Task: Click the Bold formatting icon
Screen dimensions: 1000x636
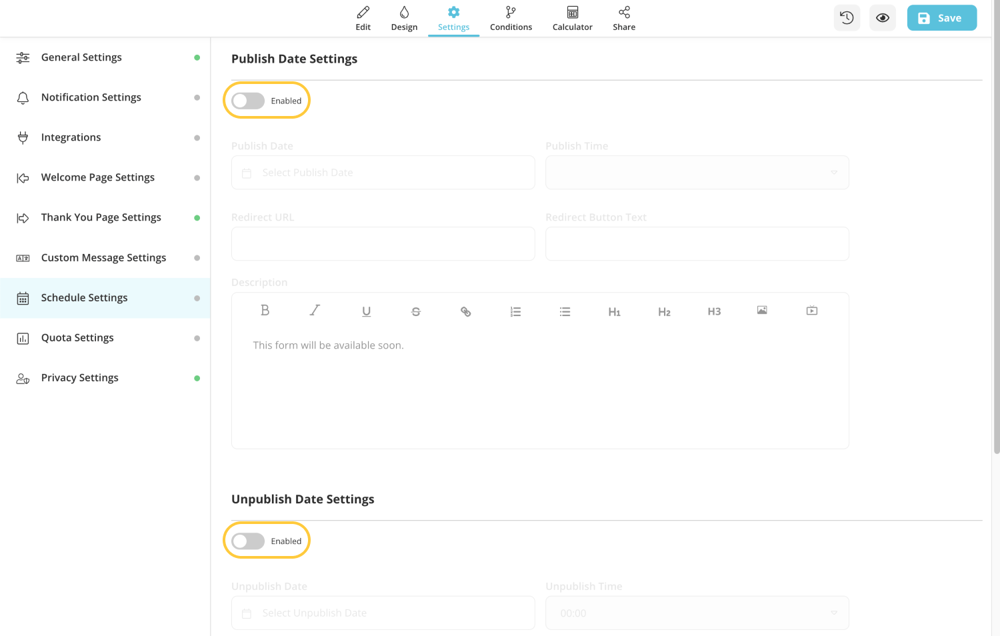Action: 265,311
